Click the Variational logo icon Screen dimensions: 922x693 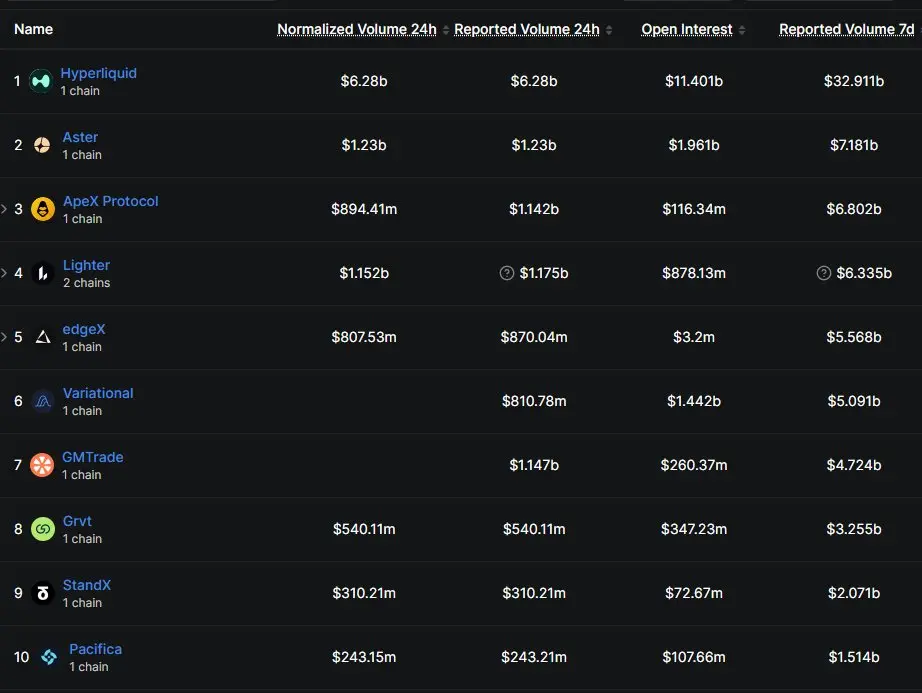point(43,401)
